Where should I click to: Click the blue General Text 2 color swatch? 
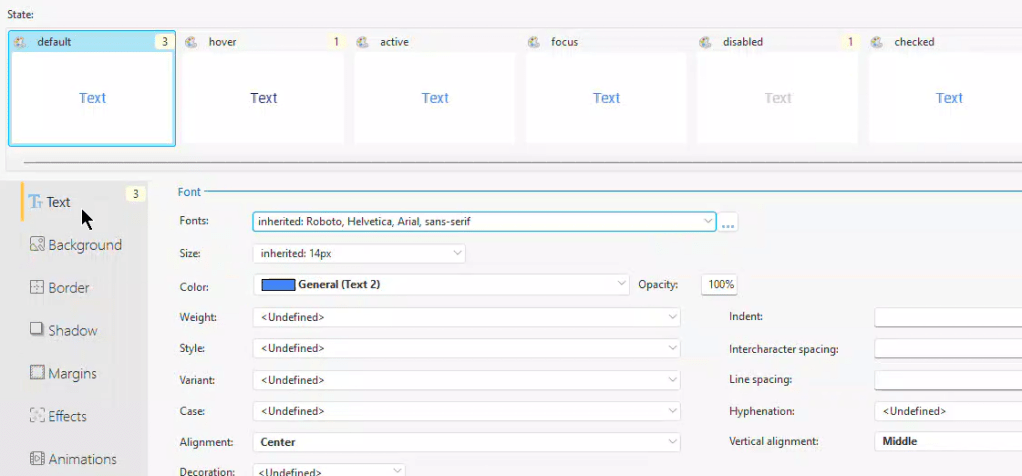278,285
